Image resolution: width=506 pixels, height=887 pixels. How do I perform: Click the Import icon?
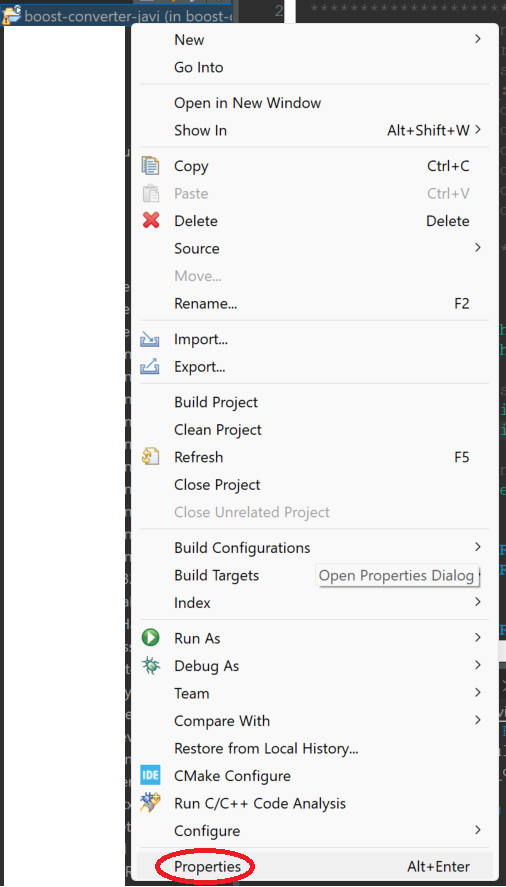(x=151, y=339)
